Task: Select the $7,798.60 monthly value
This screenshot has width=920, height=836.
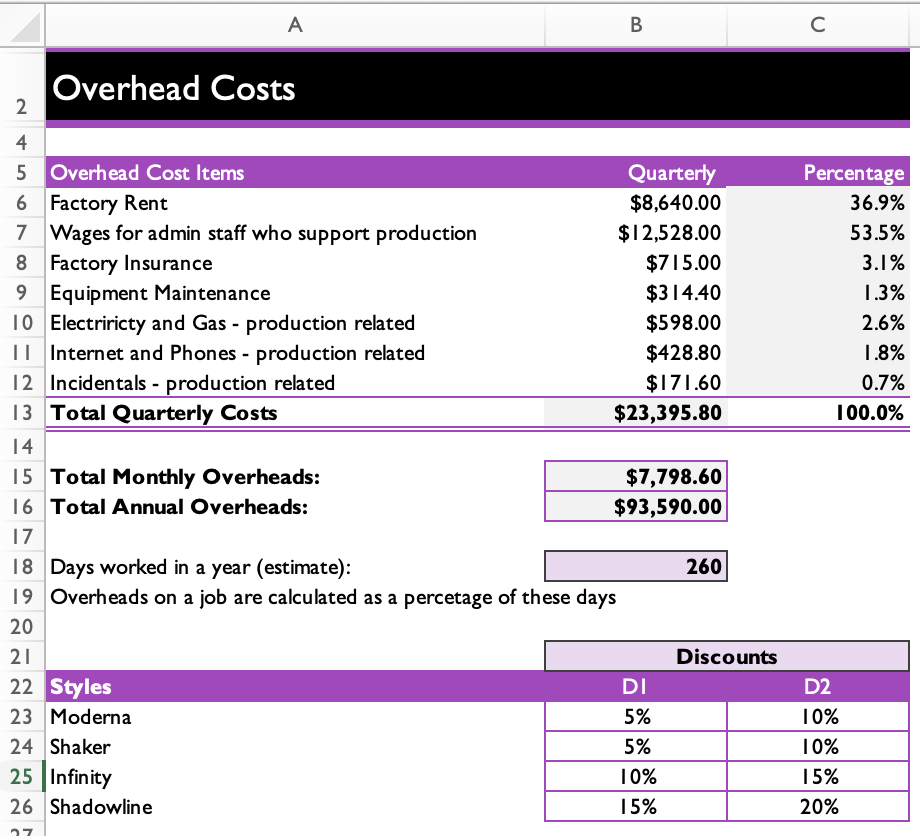Action: coord(636,476)
